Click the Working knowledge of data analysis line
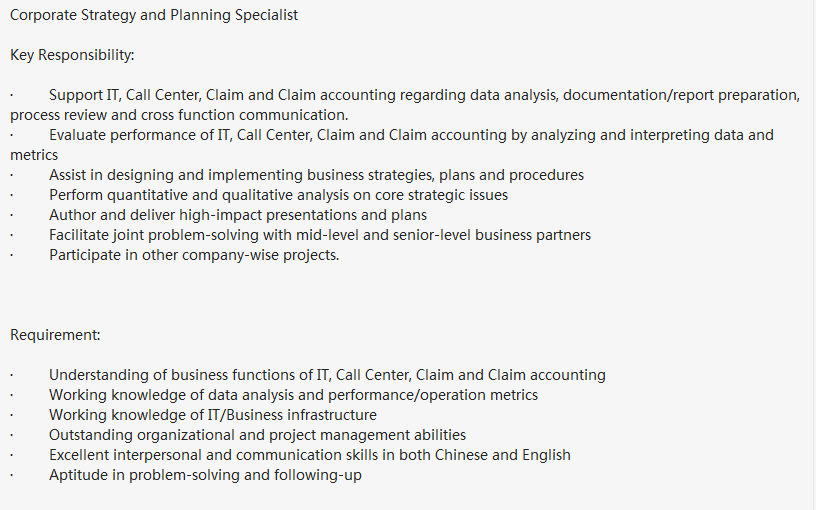 tap(293, 395)
